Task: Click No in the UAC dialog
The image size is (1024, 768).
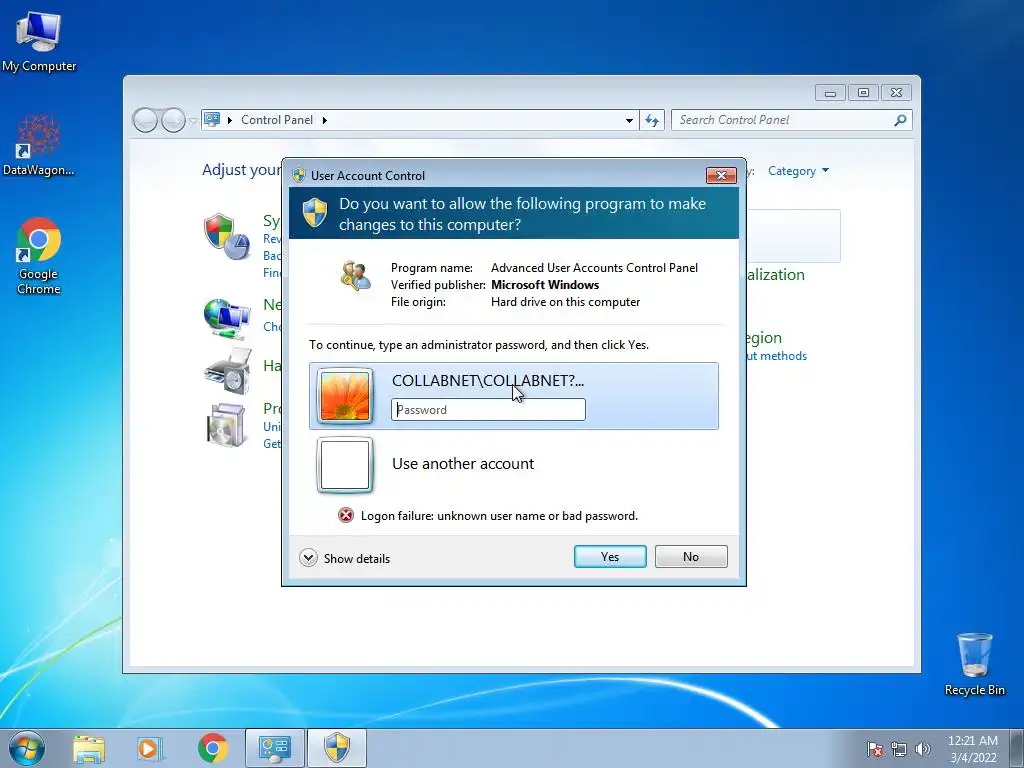Action: (x=691, y=556)
